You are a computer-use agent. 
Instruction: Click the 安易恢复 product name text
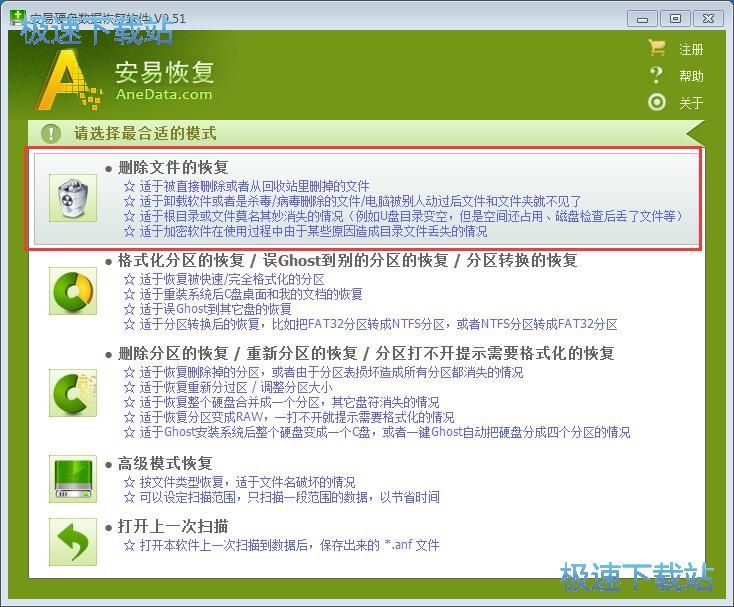click(x=165, y=72)
